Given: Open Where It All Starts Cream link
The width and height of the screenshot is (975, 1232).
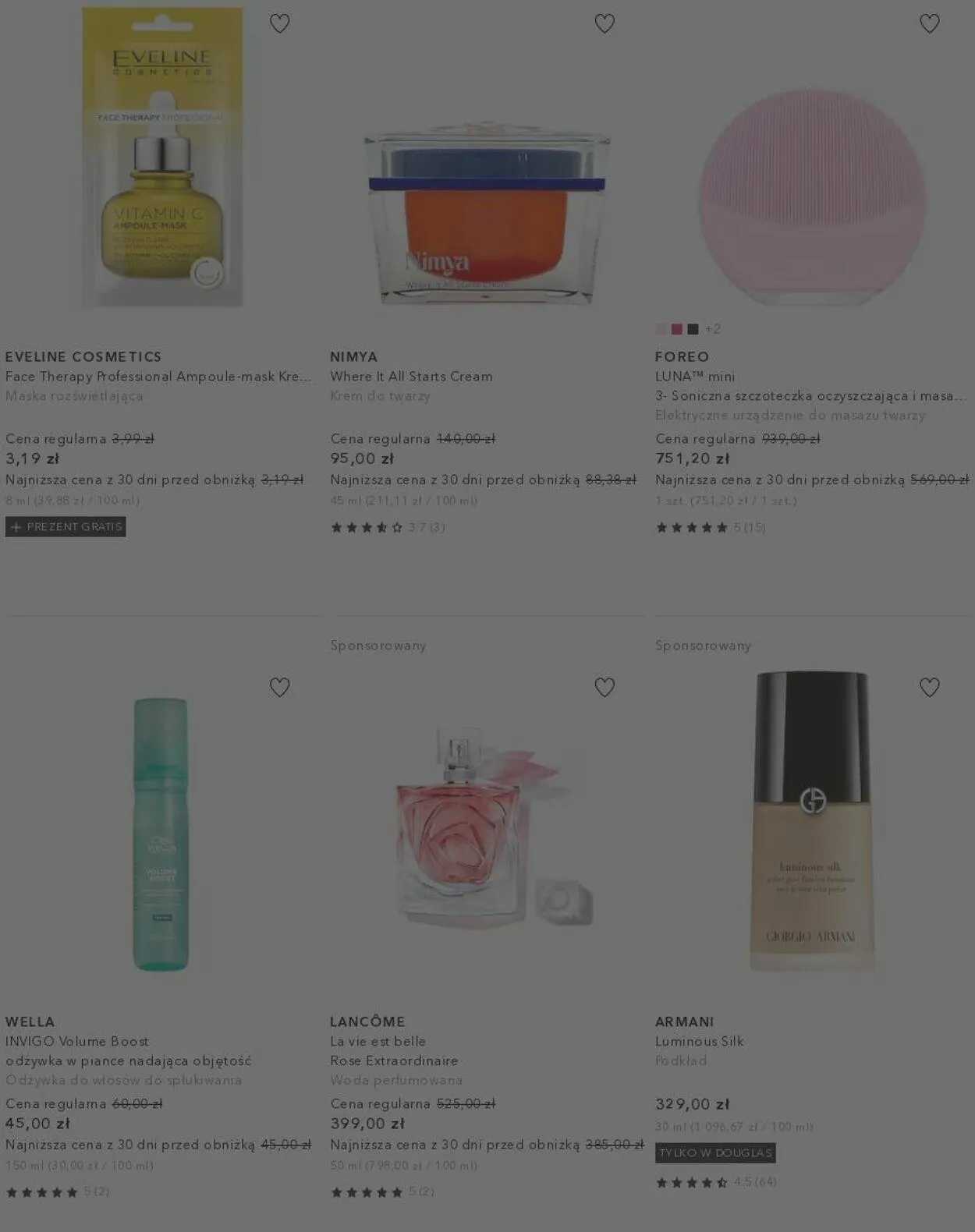Looking at the screenshot, I should coord(411,377).
